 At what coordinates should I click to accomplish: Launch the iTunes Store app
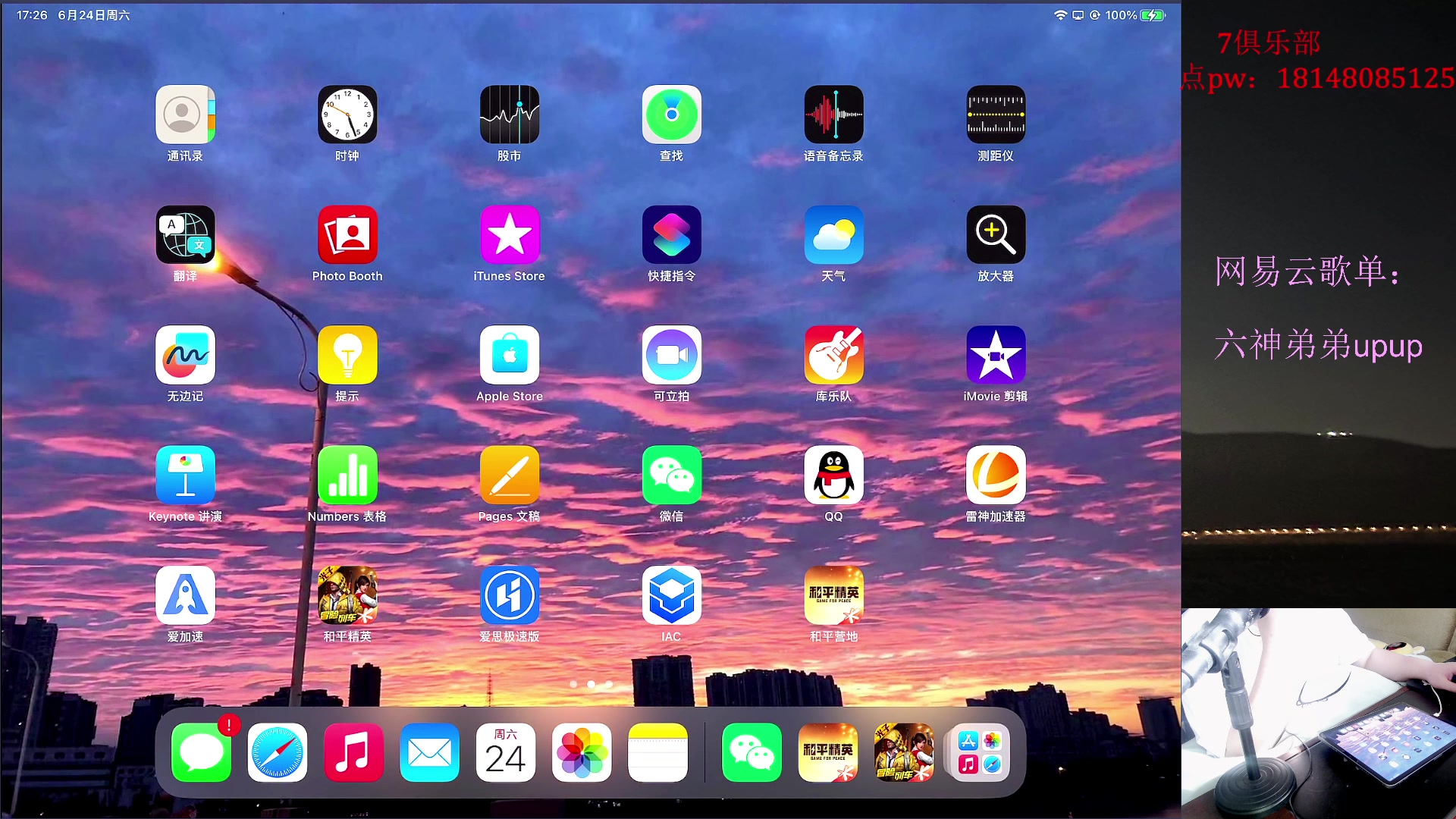pyautogui.click(x=509, y=235)
